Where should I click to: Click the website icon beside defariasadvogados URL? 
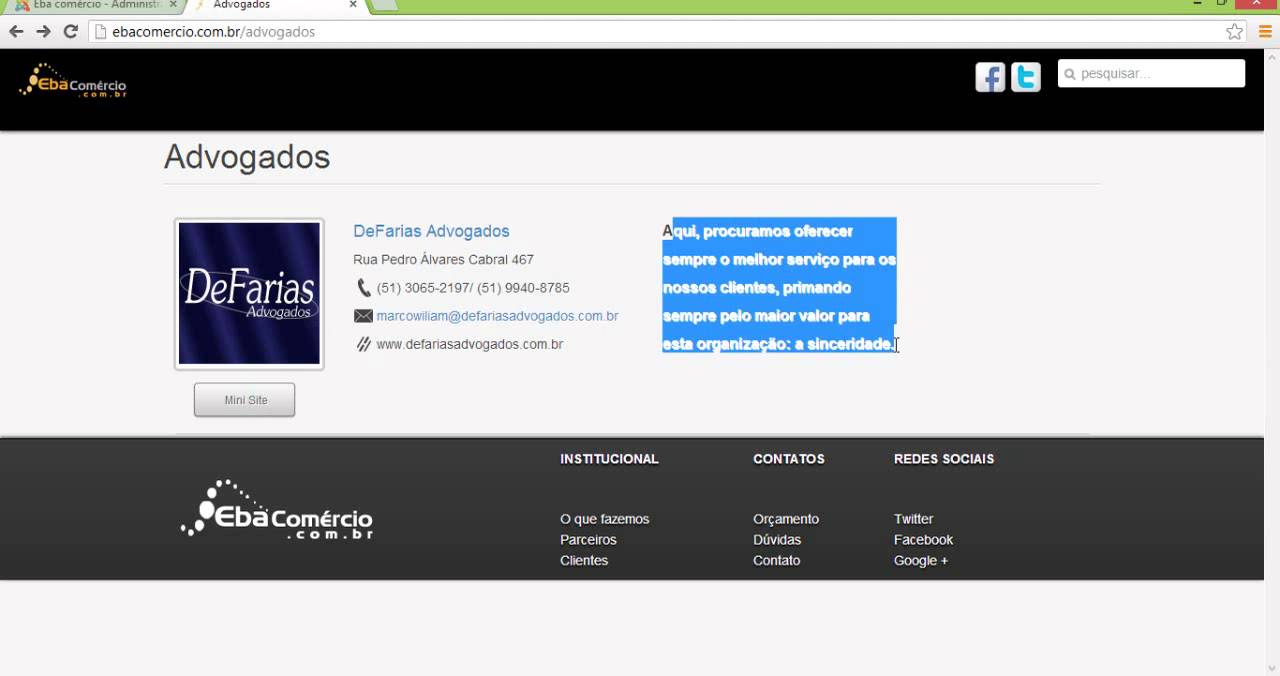[363, 344]
